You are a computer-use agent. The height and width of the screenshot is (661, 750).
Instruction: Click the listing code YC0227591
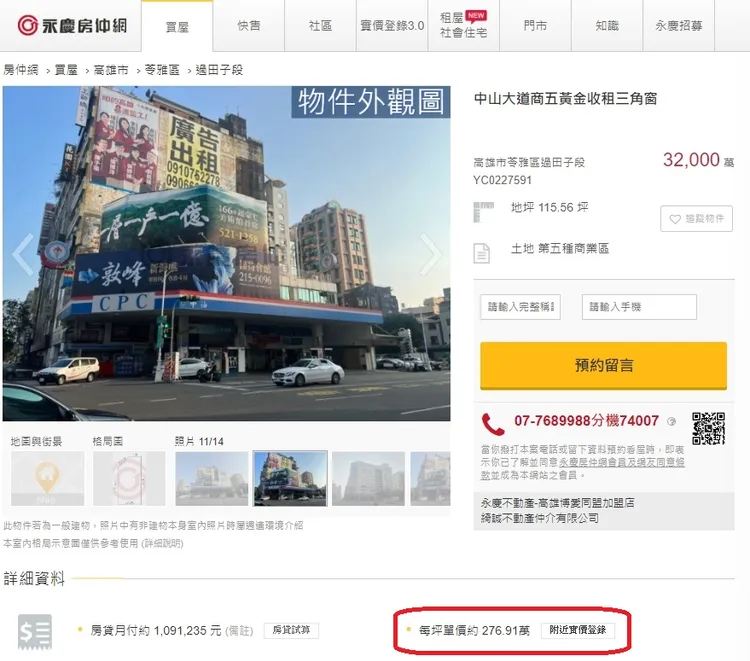coord(502,180)
